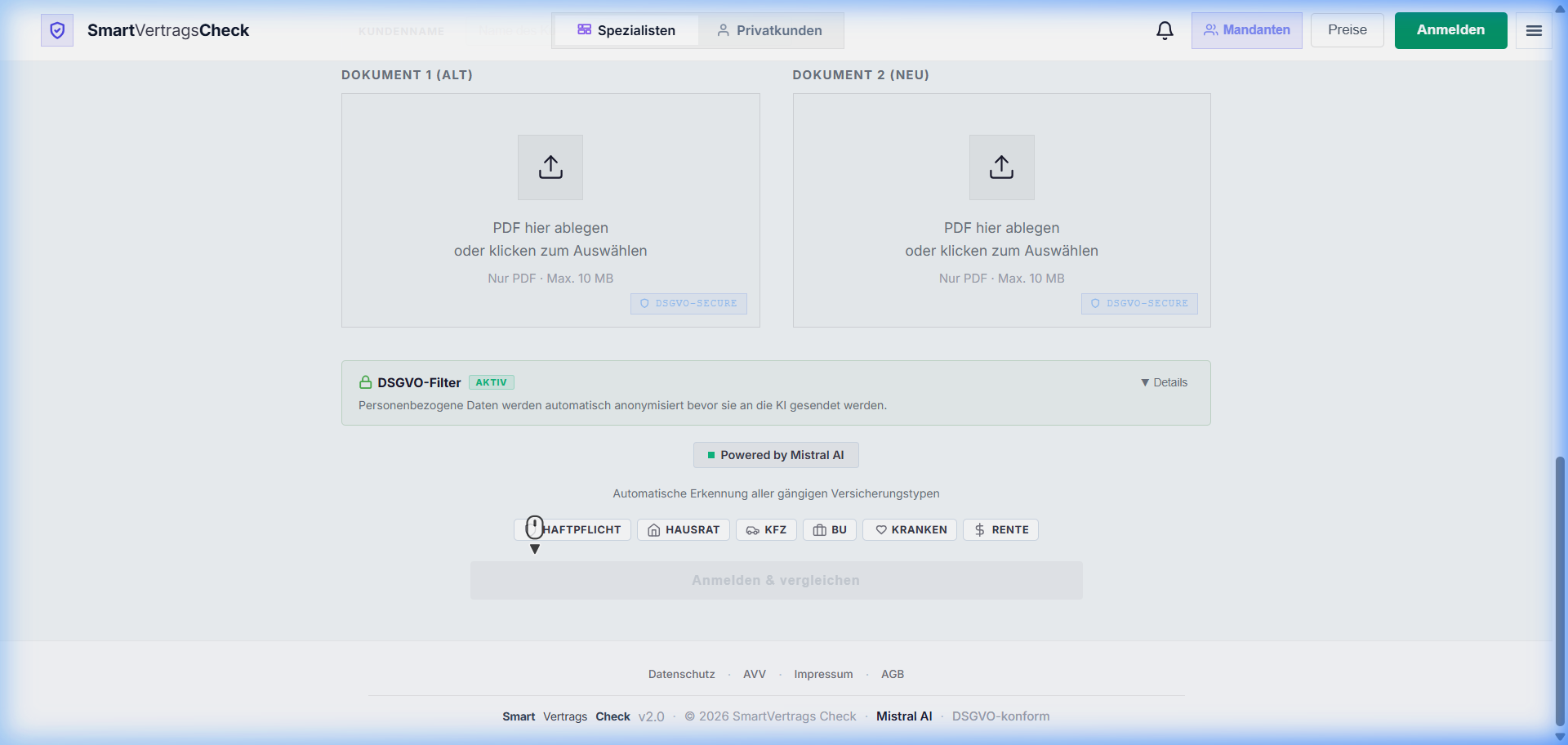Image resolution: width=1568 pixels, height=745 pixels.
Task: Click the car icon on the KFZ chip
Action: pyautogui.click(x=751, y=529)
